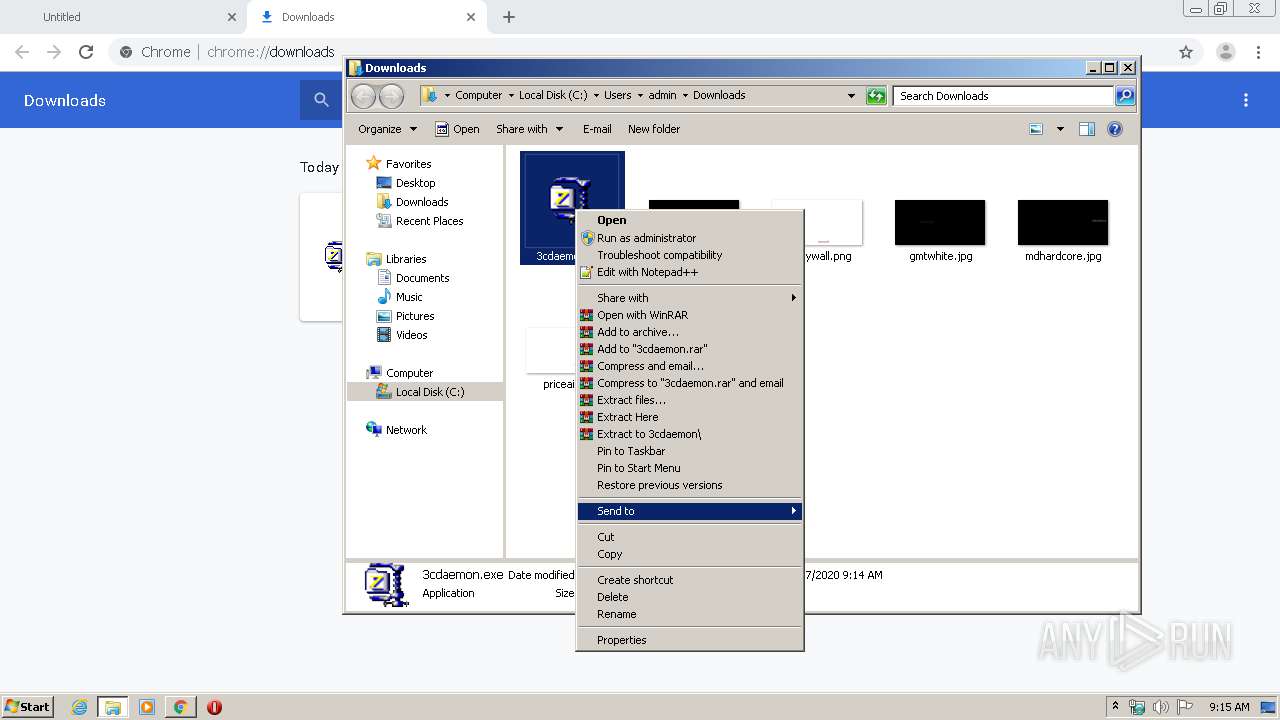Viewport: 1280px width, 720px height.
Task: Choose Pin to Start Menu
Action: tap(690, 468)
